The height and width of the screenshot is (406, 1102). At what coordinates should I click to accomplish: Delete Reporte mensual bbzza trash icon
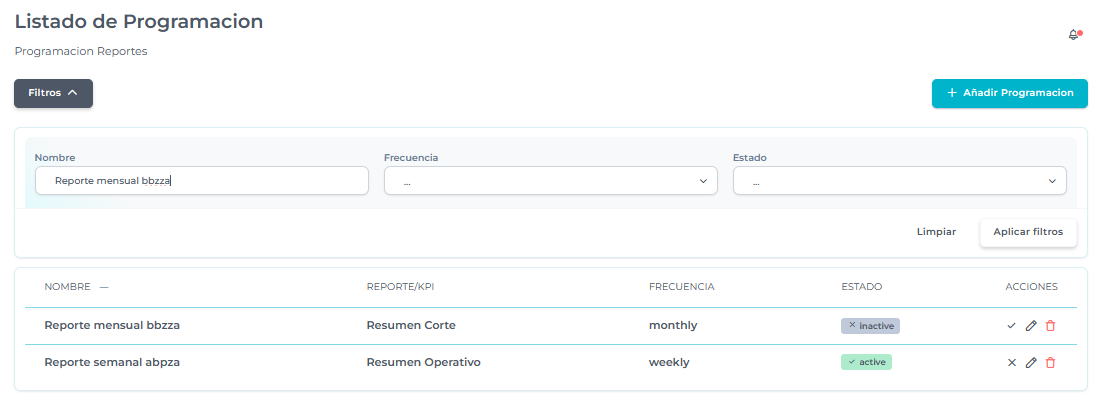[x=1050, y=326]
